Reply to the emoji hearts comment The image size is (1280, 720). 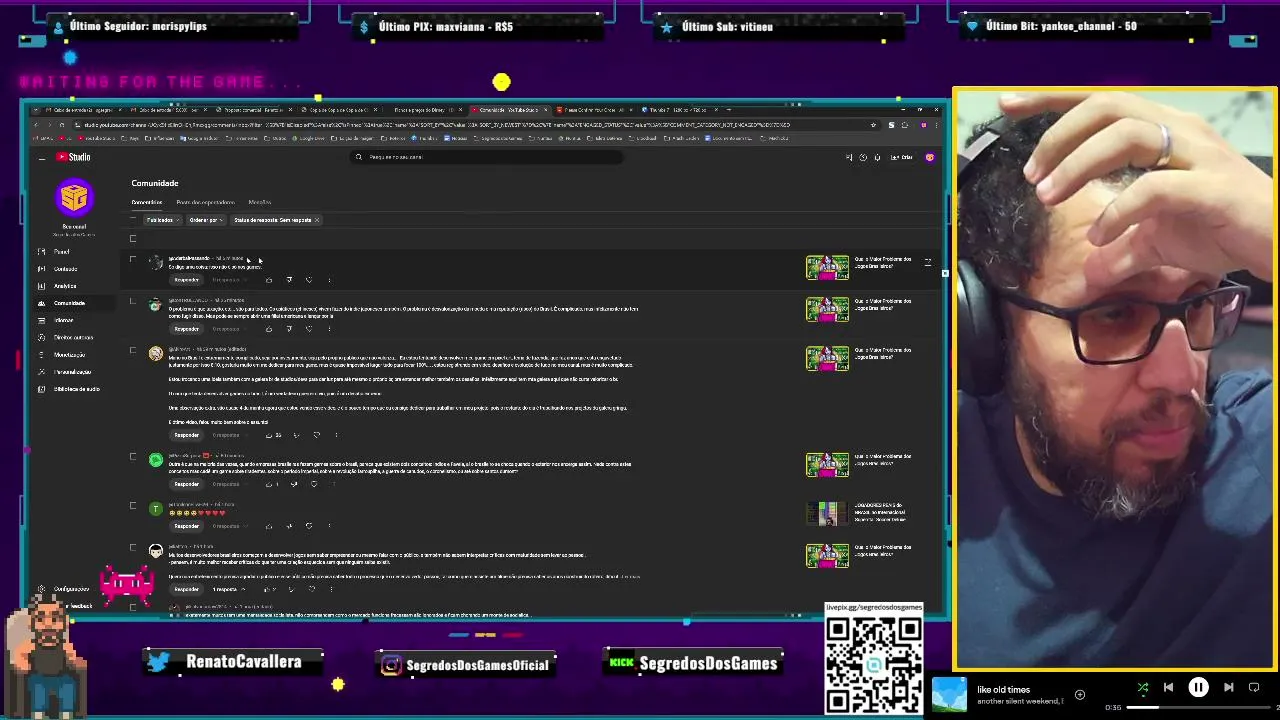click(187, 526)
